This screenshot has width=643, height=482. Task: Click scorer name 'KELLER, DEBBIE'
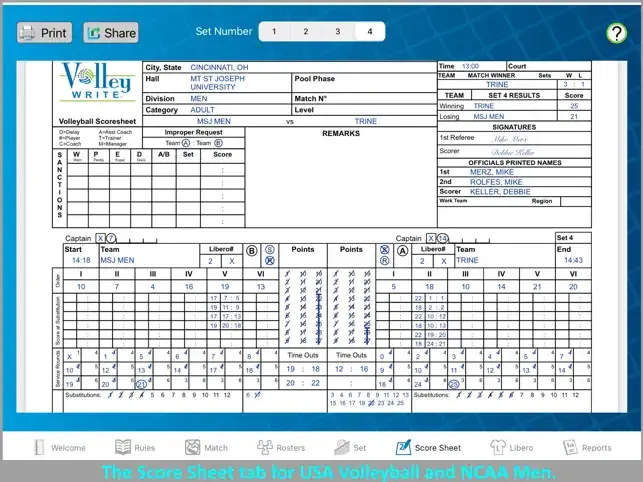(x=500, y=192)
